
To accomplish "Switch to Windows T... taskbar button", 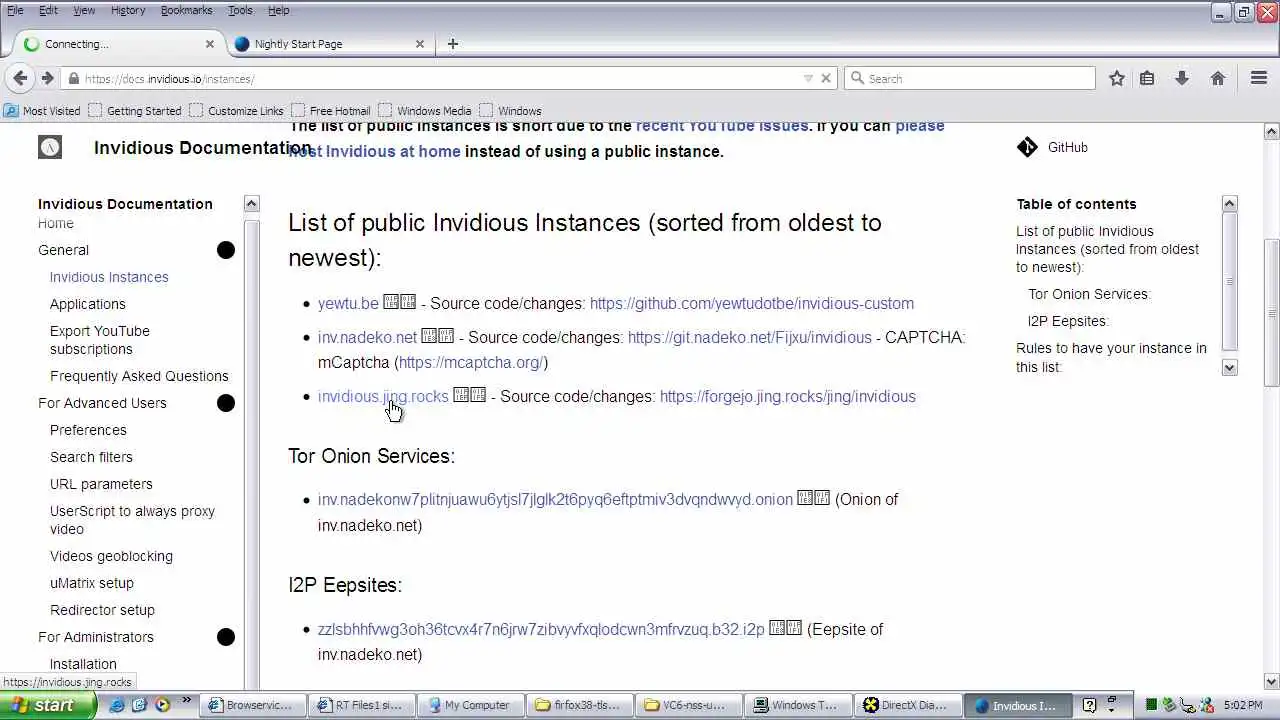I will (799, 705).
